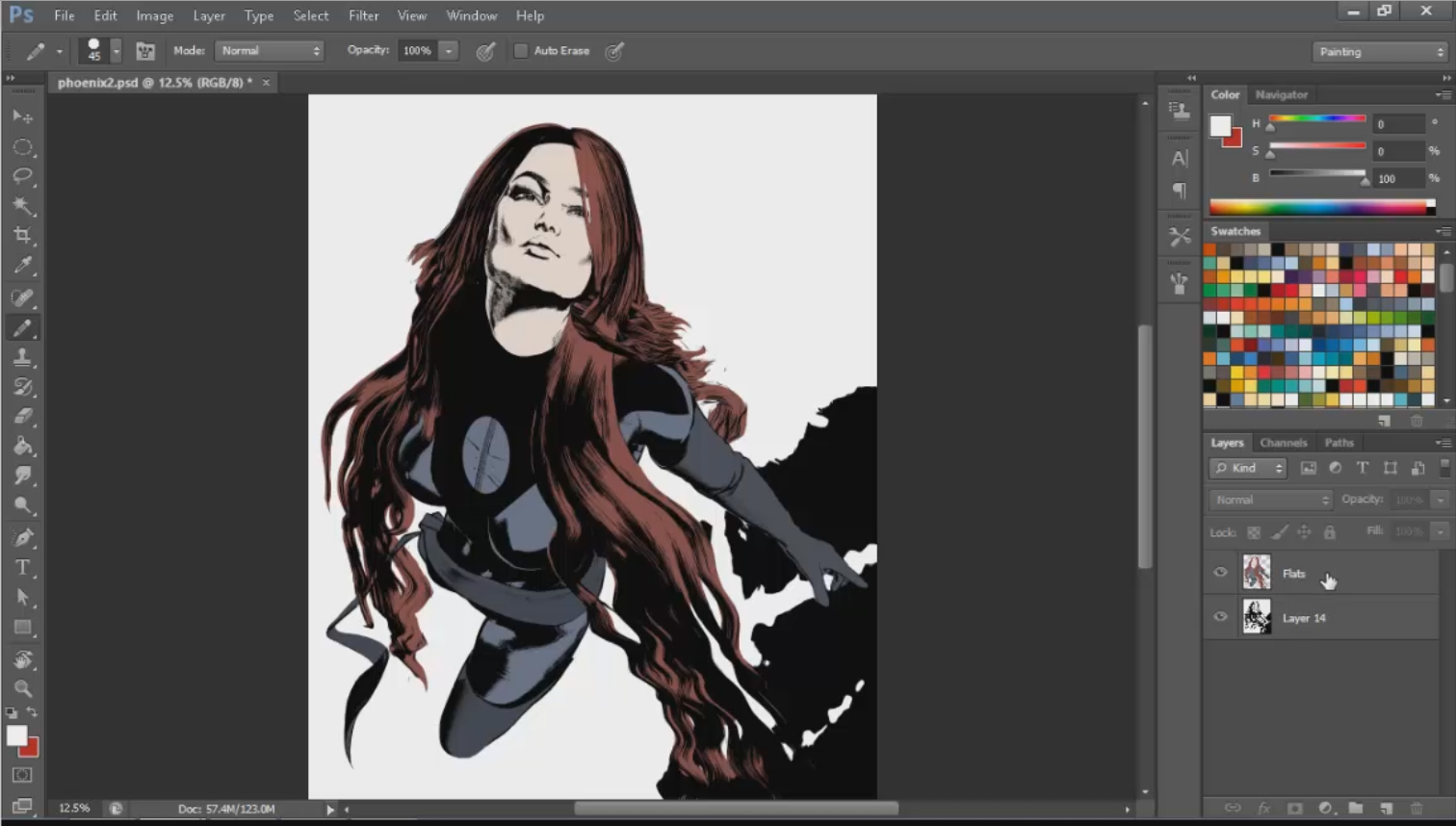Select the Flats layer thumbnail
This screenshot has width=1456, height=826.
(1257, 573)
